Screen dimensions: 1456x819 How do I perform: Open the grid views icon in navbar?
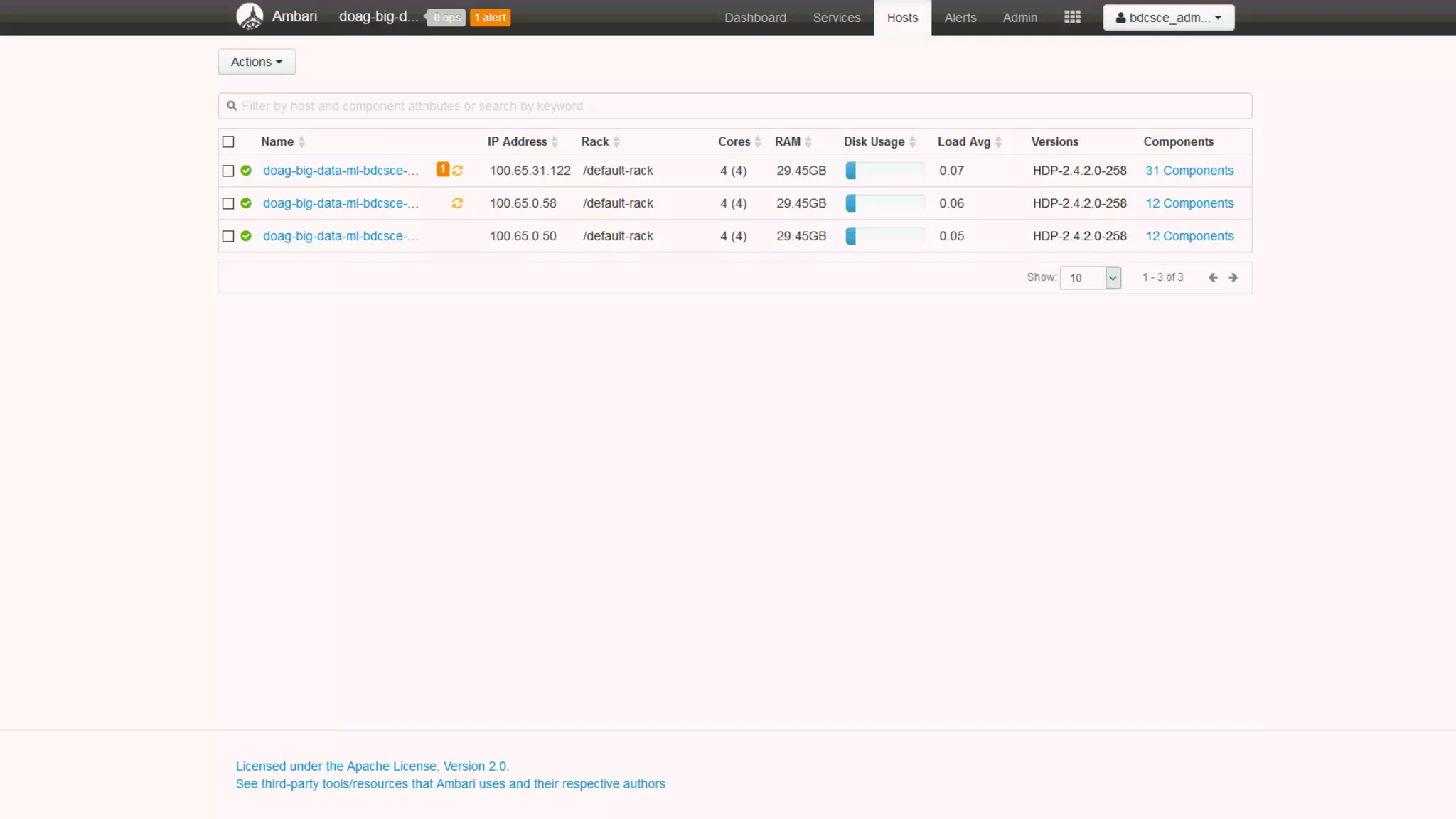coord(1072,17)
